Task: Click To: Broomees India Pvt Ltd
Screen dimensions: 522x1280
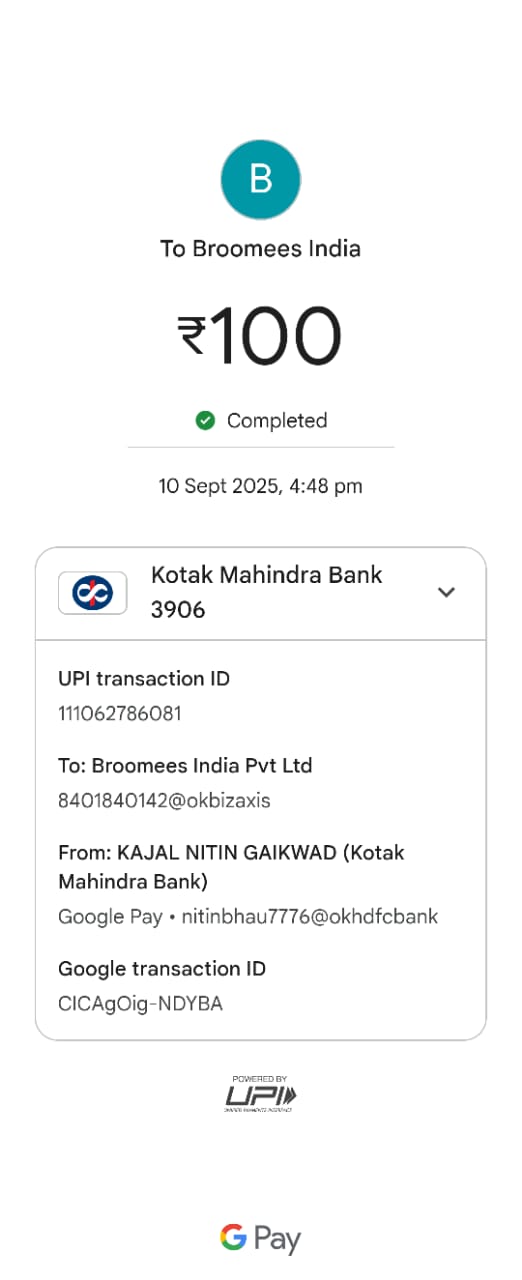Action: pyautogui.click(x=185, y=766)
